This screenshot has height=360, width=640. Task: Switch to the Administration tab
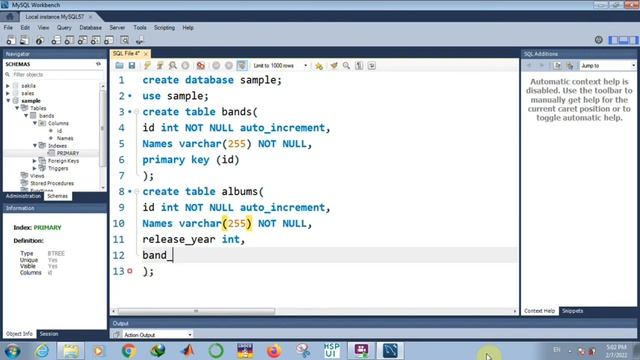[x=23, y=196]
